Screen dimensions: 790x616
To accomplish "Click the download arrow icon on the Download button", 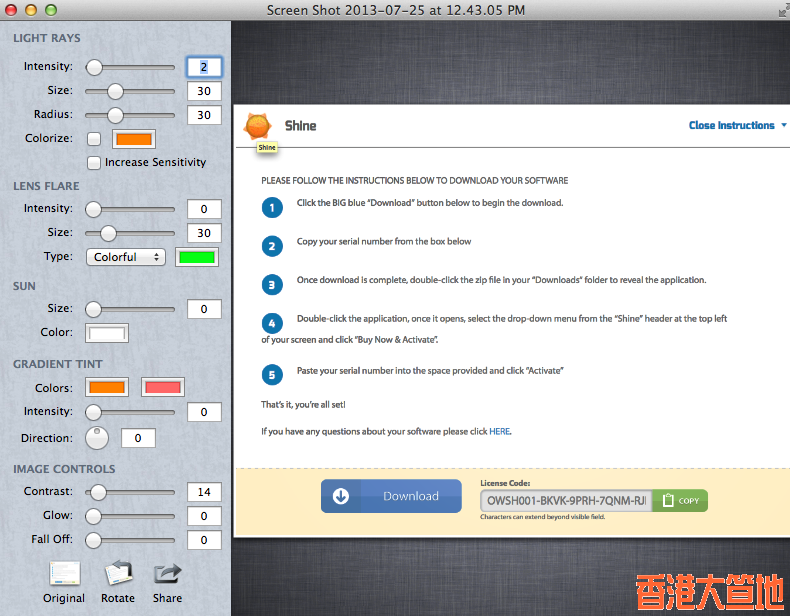I will coord(341,496).
